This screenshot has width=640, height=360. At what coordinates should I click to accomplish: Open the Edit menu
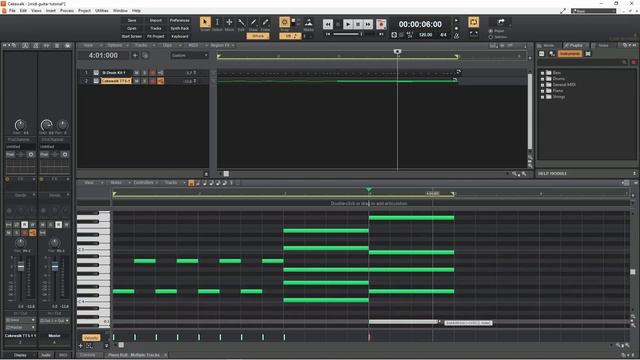click(23, 11)
